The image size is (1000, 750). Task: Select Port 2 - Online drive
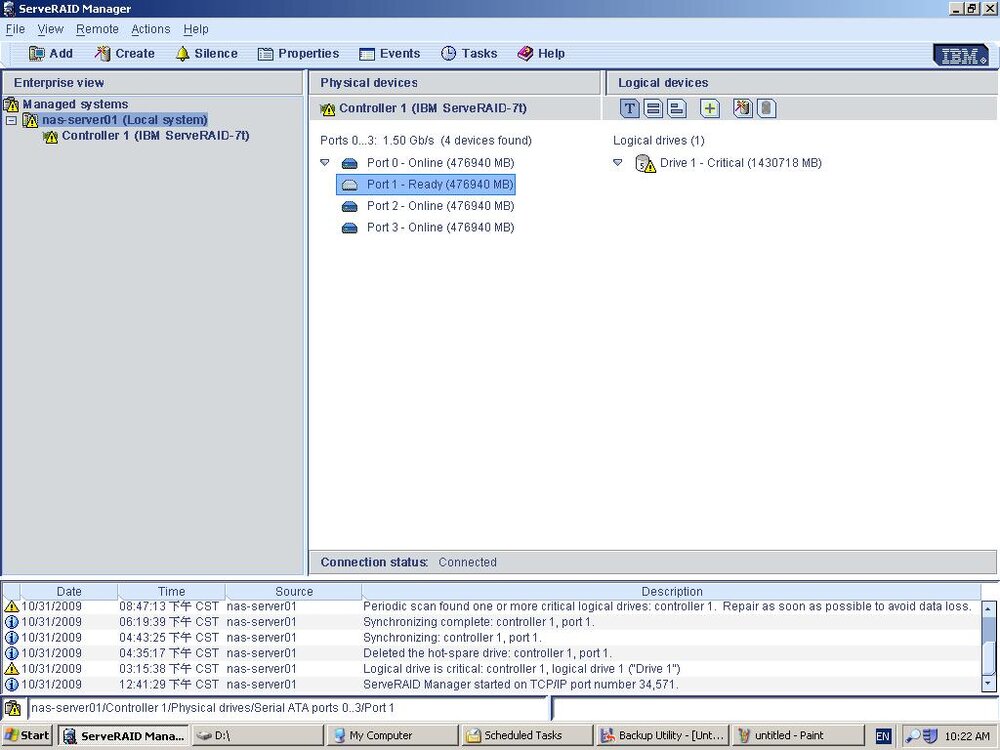(440, 206)
